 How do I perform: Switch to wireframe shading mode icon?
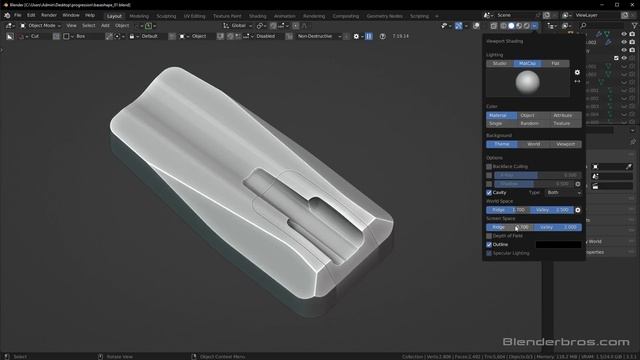[503, 26]
